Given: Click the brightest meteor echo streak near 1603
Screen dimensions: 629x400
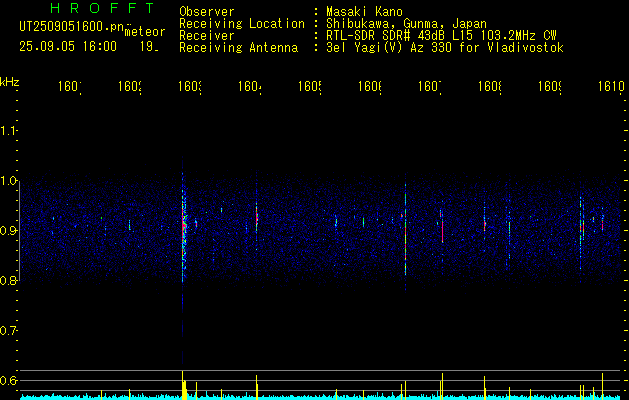Looking at the screenshot, I should coord(183,227).
